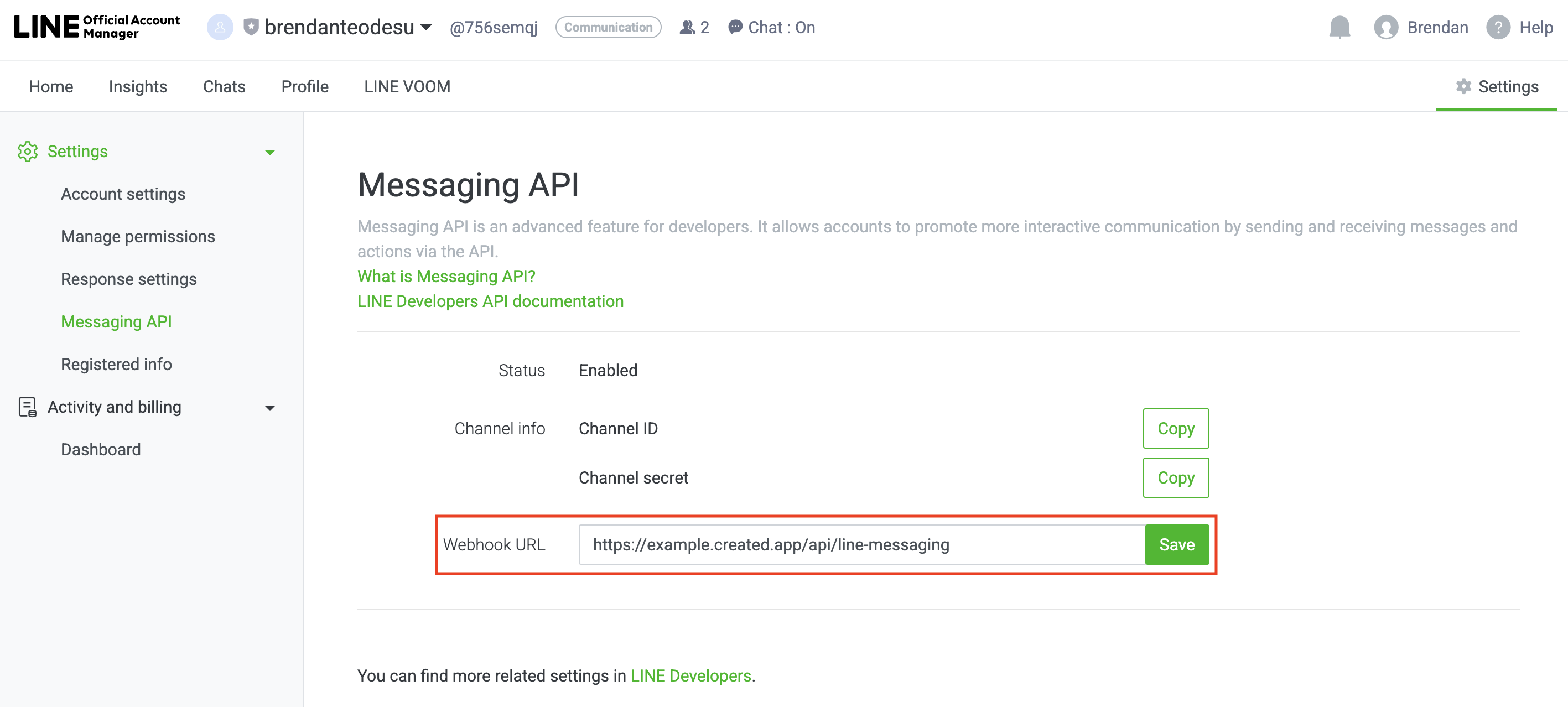Copy the Channel ID
The image size is (1568, 707).
point(1175,428)
